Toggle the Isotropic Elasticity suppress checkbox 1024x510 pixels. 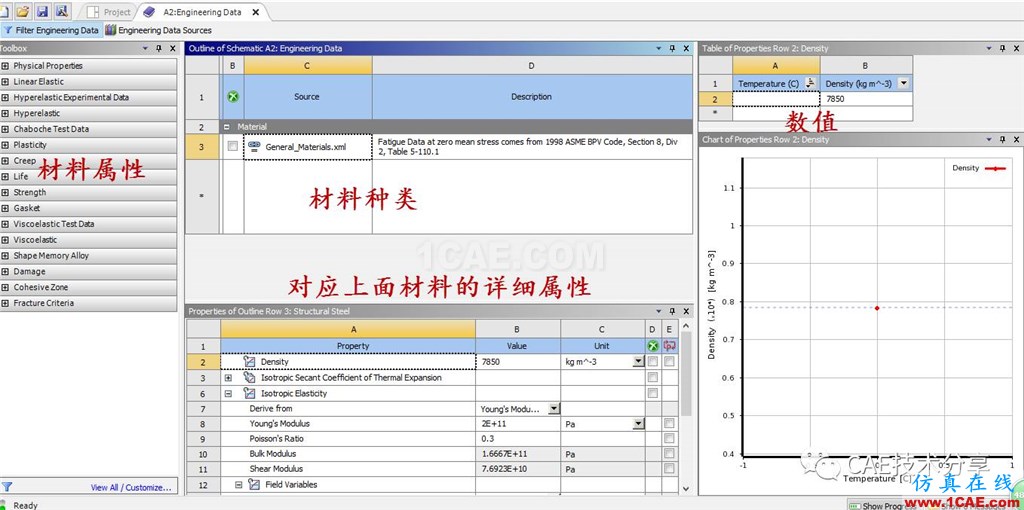pyautogui.click(x=652, y=393)
